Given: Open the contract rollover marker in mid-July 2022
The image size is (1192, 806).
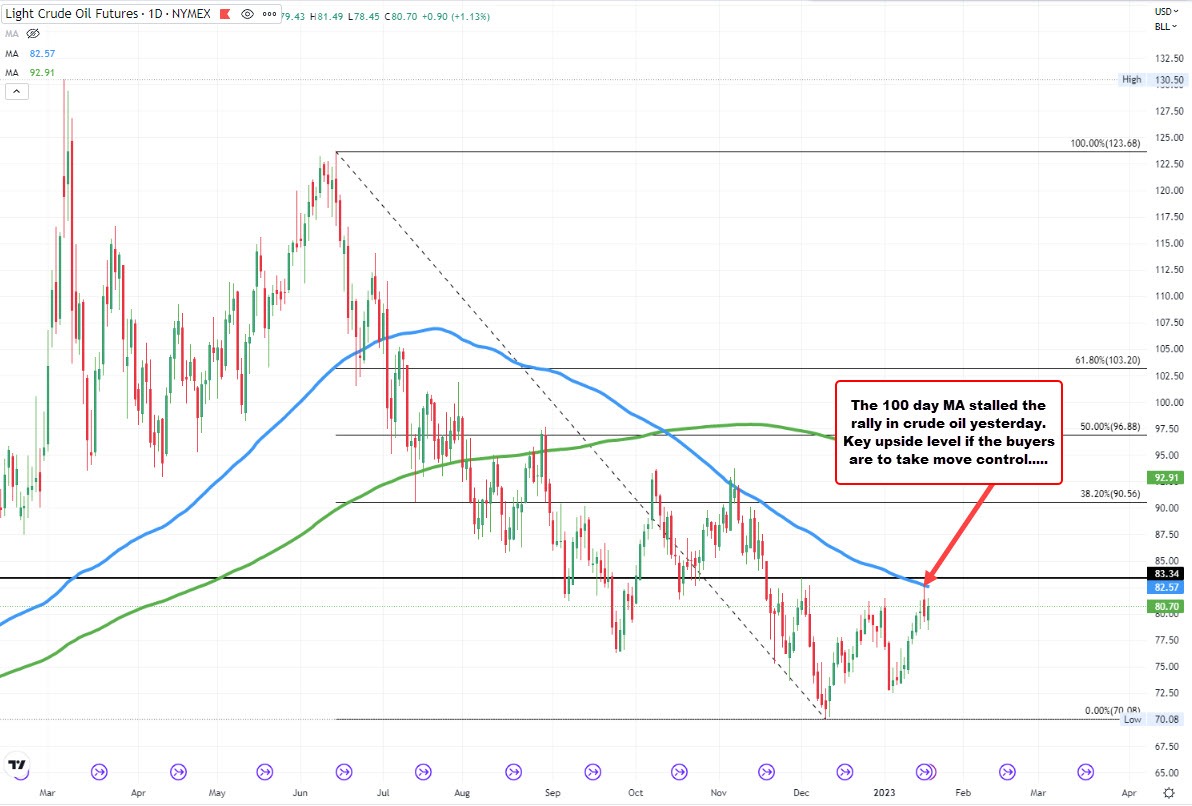Looking at the screenshot, I should (423, 773).
